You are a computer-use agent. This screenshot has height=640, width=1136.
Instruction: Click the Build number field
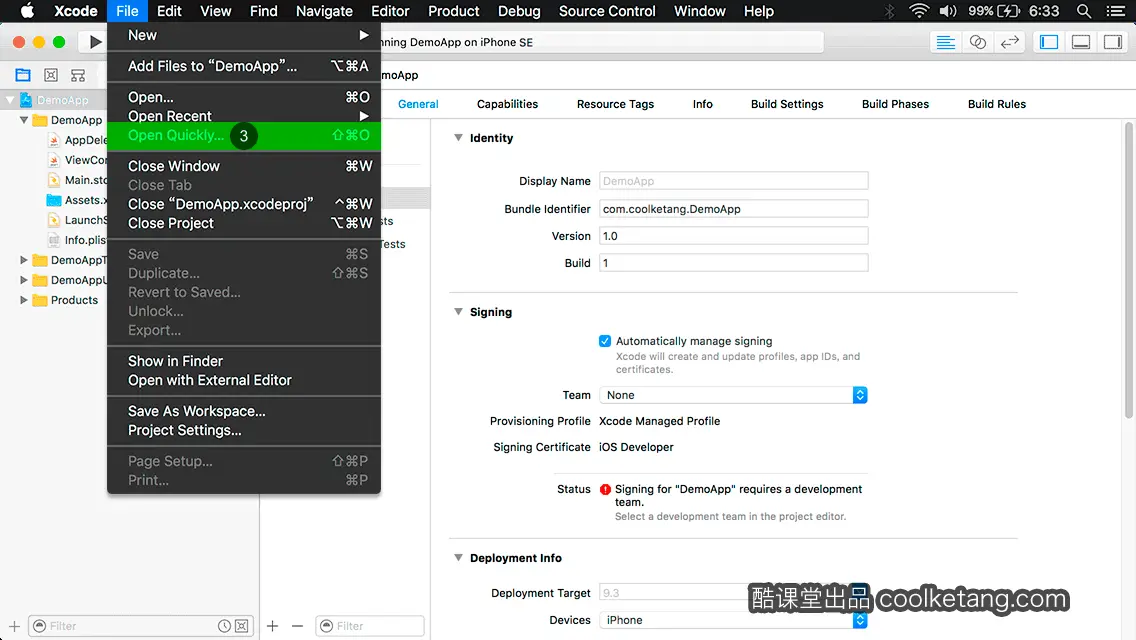click(x=733, y=262)
